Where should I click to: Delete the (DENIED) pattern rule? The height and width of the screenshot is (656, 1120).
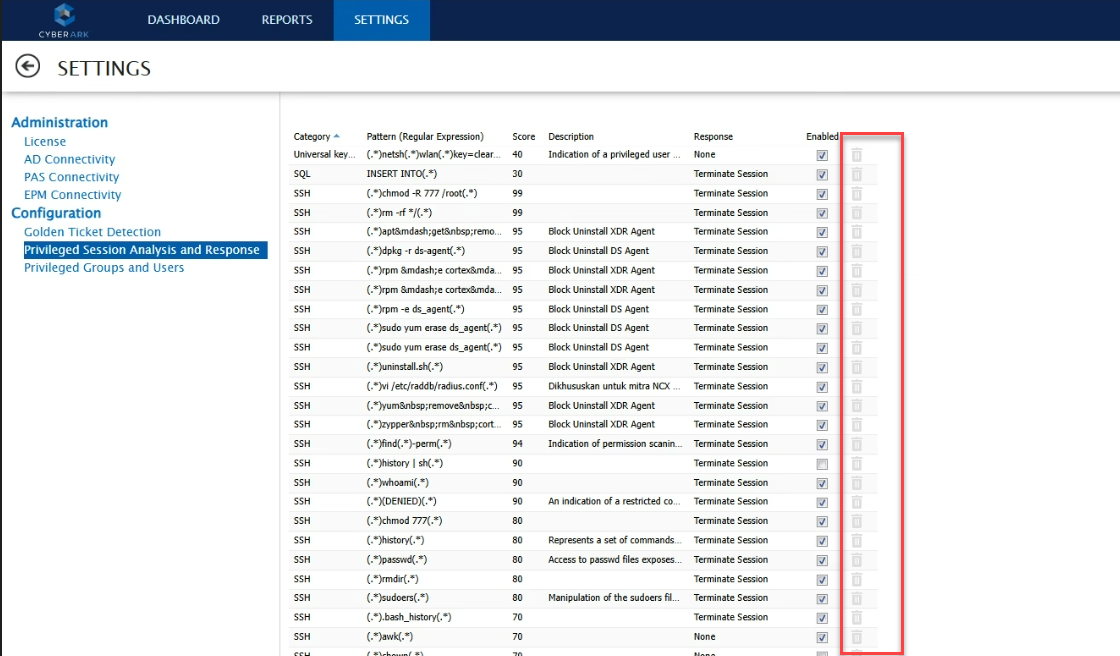pos(856,502)
